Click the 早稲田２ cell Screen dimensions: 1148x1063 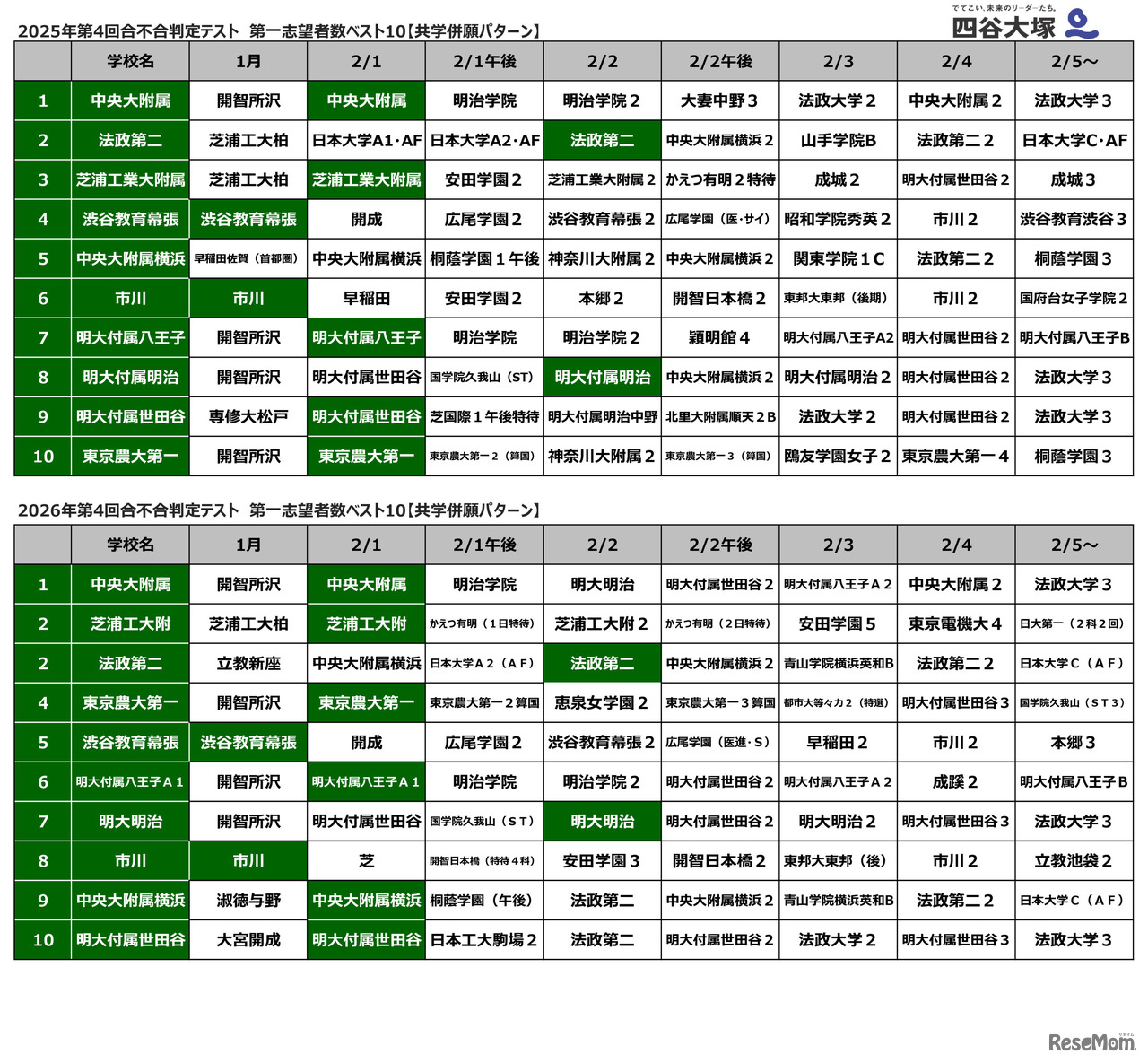pos(839,742)
